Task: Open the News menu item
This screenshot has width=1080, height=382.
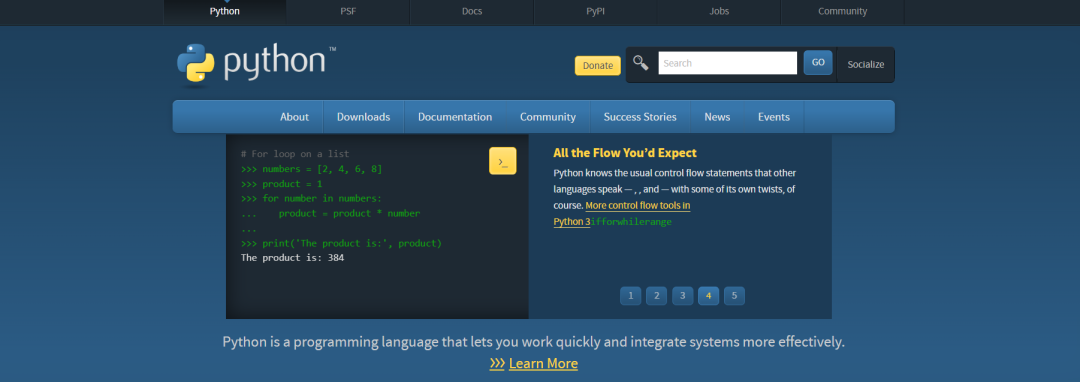Action: 717,117
